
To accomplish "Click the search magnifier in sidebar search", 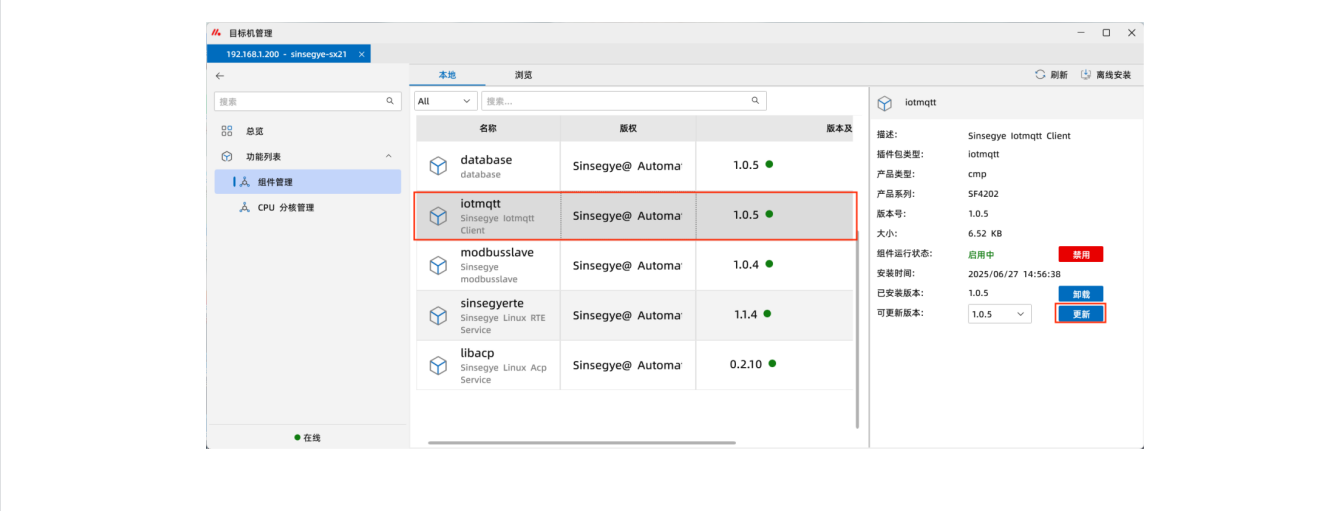I will point(390,101).
